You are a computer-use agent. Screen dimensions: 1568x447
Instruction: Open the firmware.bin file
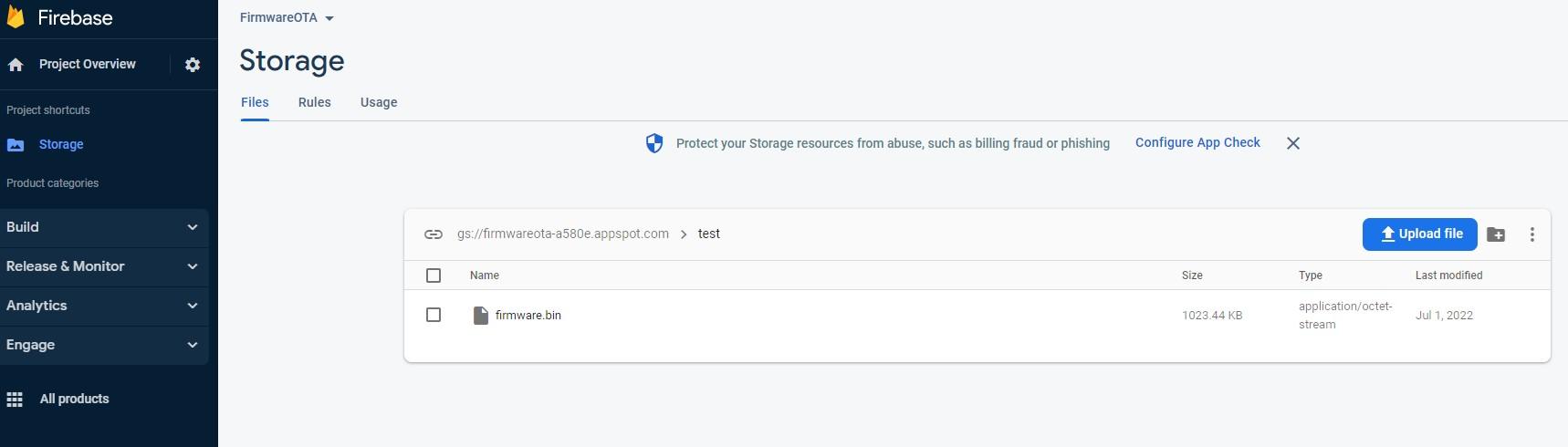point(528,315)
